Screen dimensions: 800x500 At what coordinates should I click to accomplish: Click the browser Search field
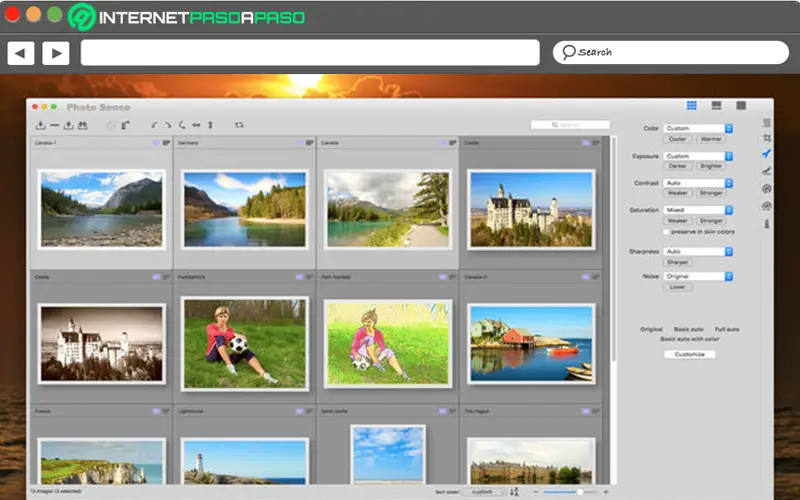click(x=671, y=53)
